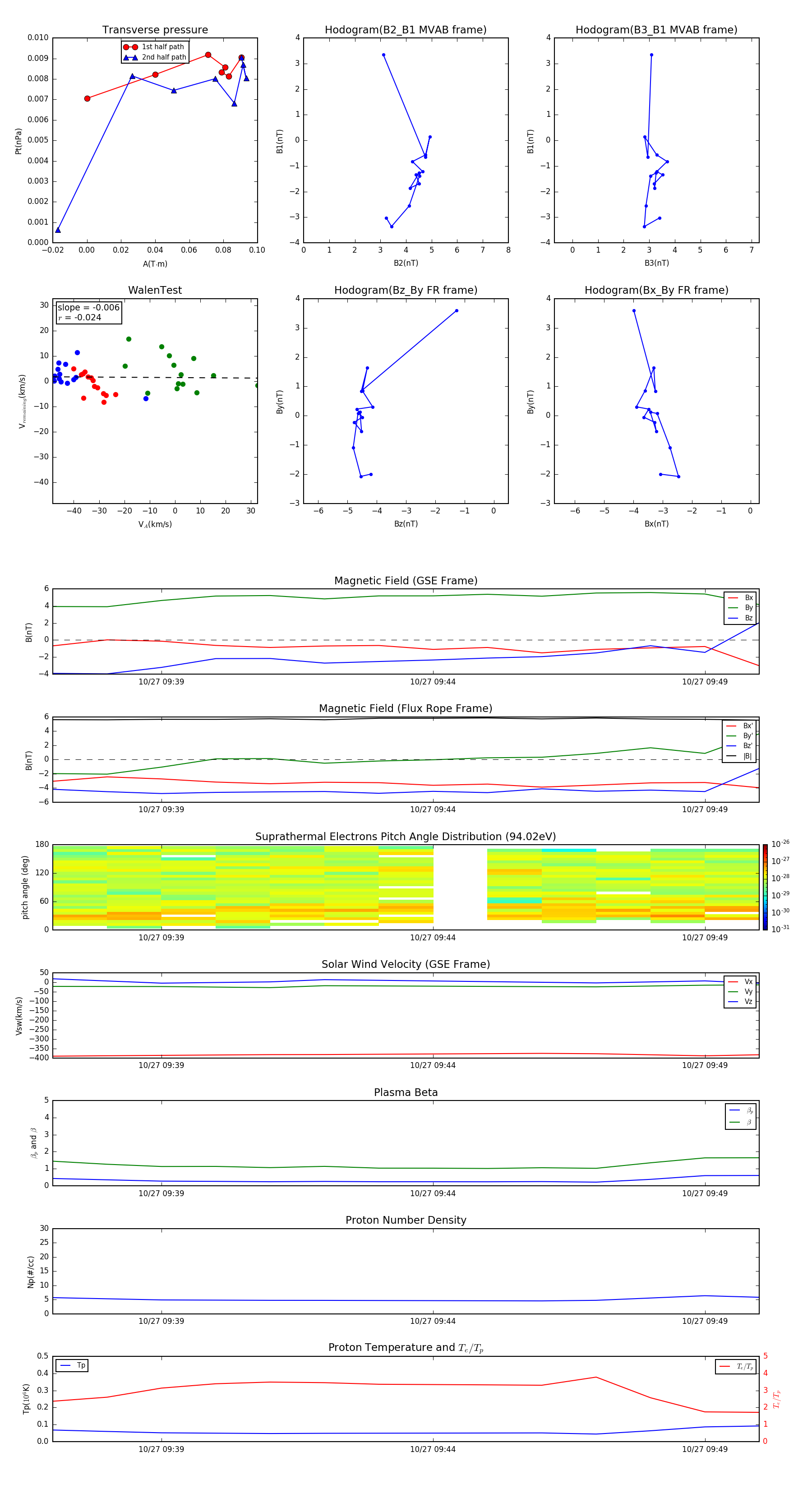Click the "10/27 09:49" tick under GSE Magnetic Field

[705, 682]
